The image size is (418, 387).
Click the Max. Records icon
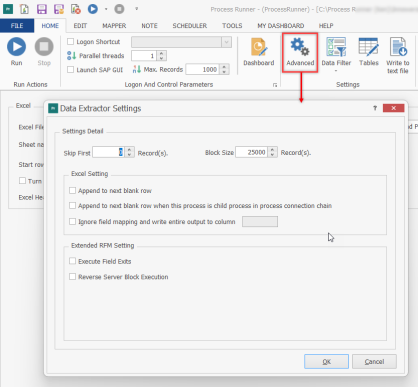tap(137, 69)
